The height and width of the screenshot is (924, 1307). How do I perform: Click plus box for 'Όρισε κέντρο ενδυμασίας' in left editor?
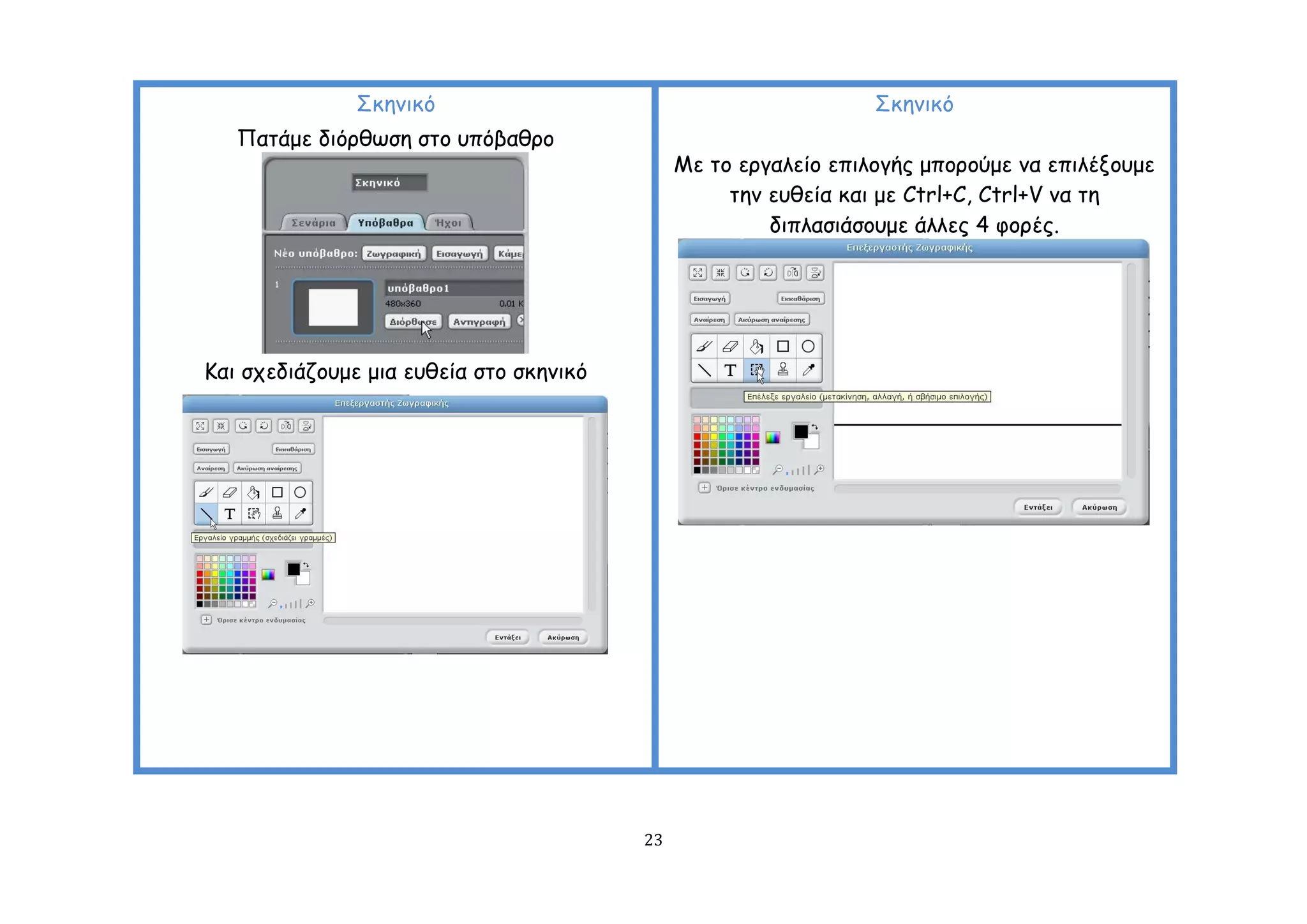click(x=206, y=620)
